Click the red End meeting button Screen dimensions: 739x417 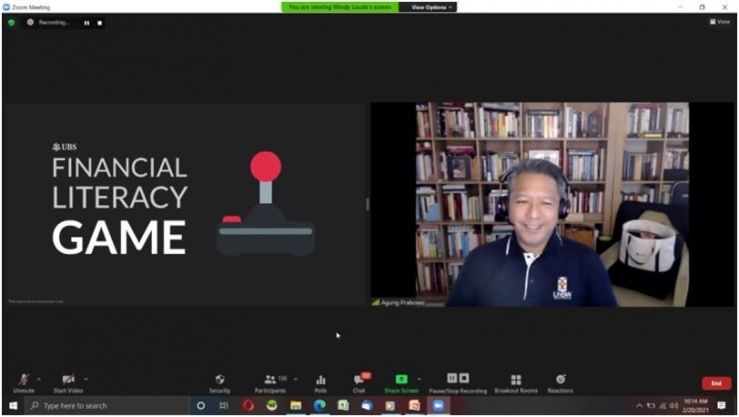point(716,383)
